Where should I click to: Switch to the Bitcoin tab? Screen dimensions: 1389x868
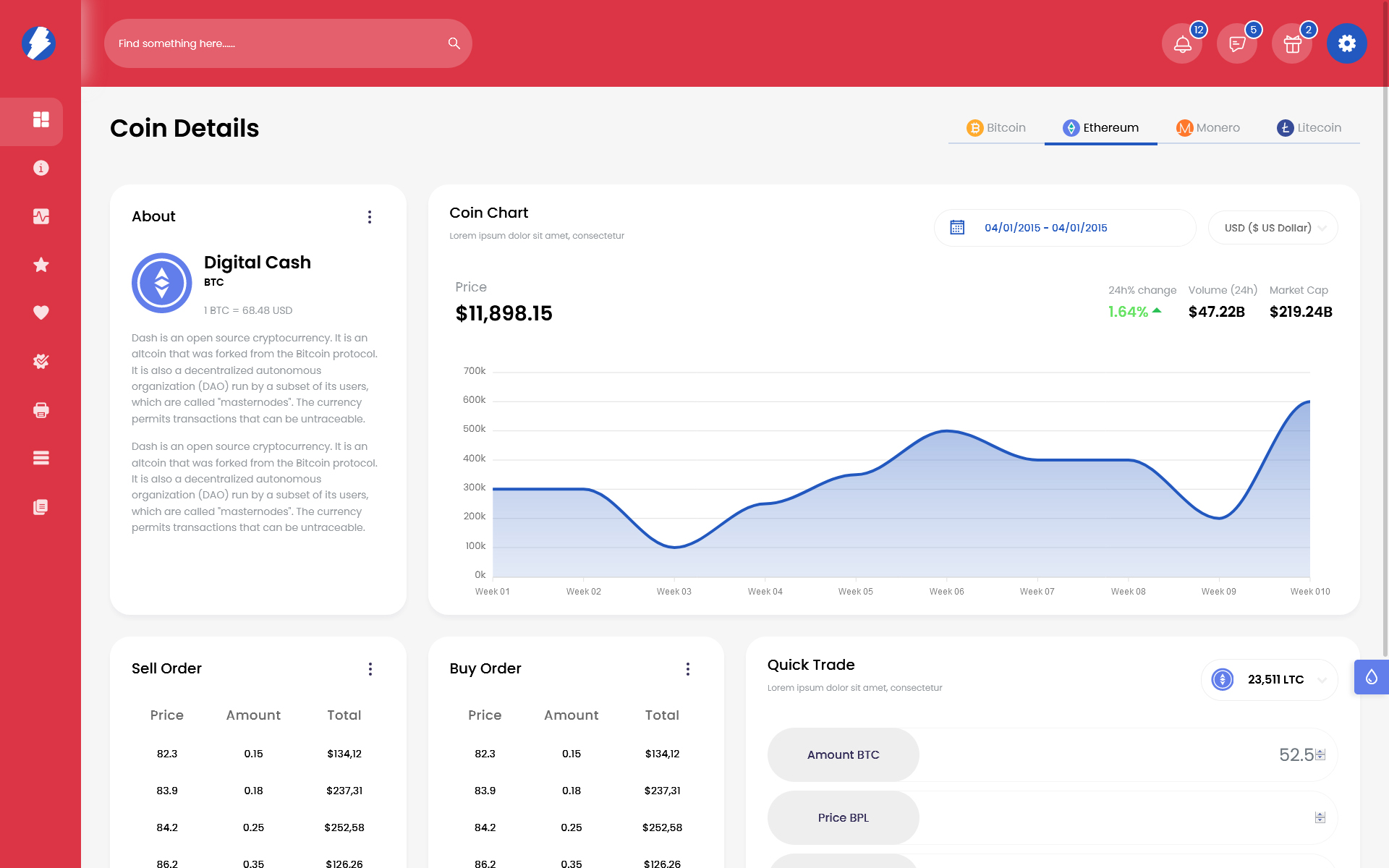click(x=996, y=128)
